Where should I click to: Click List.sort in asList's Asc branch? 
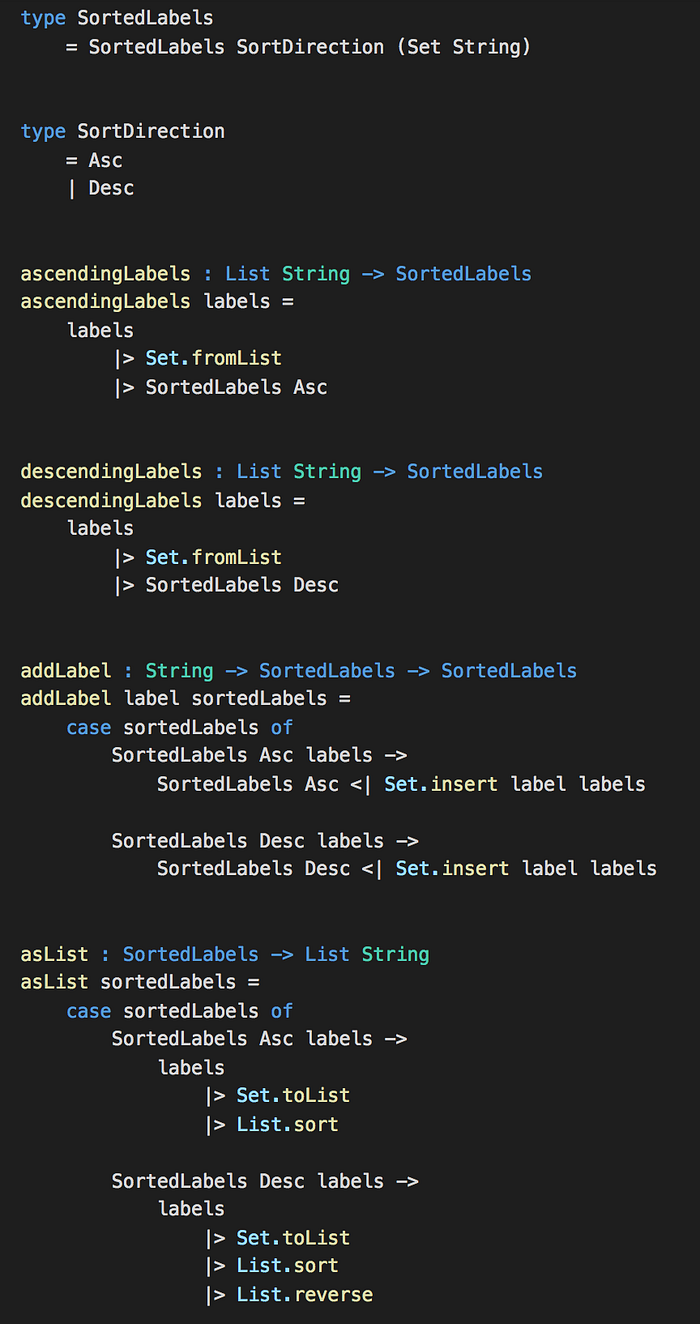pyautogui.click(x=287, y=1124)
